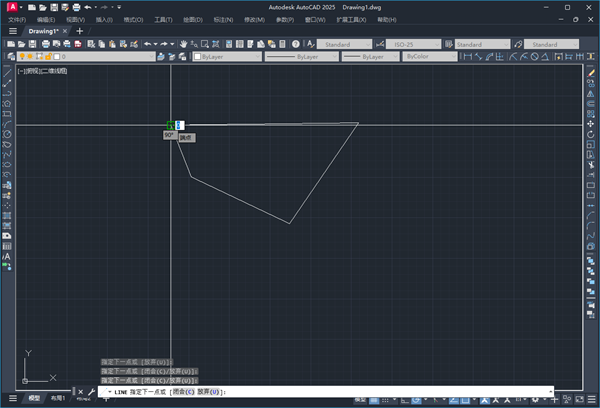Open the 格式(O) menu
The height and width of the screenshot is (408, 600).
133,20
